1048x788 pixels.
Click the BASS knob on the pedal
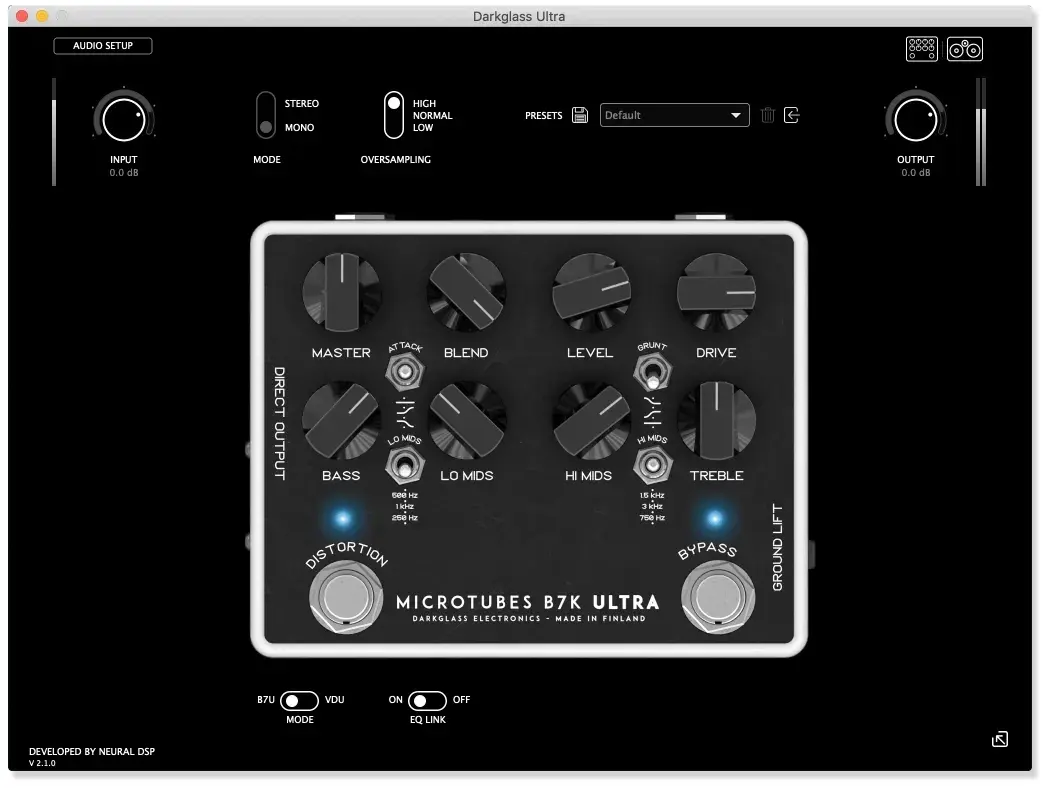coord(342,420)
